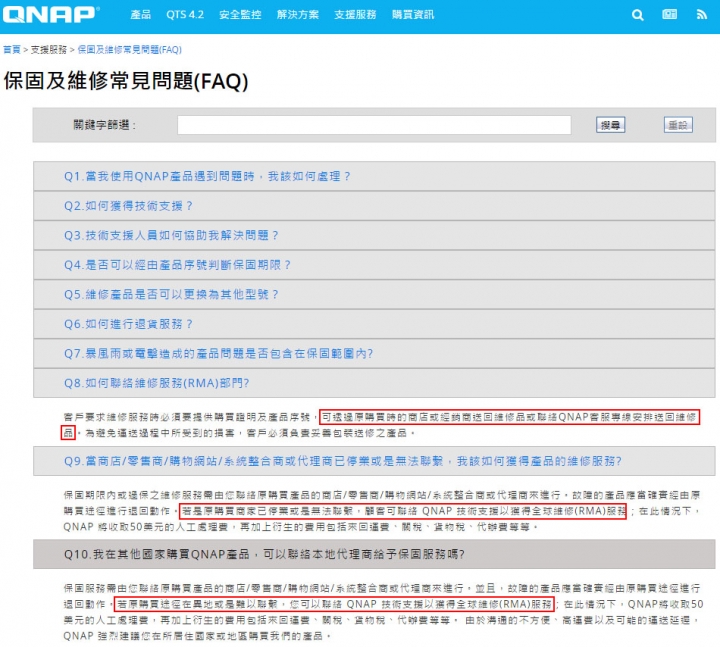Expand Q1 about QNAP product problems
Screen dimensions: 720x647
tap(374, 176)
